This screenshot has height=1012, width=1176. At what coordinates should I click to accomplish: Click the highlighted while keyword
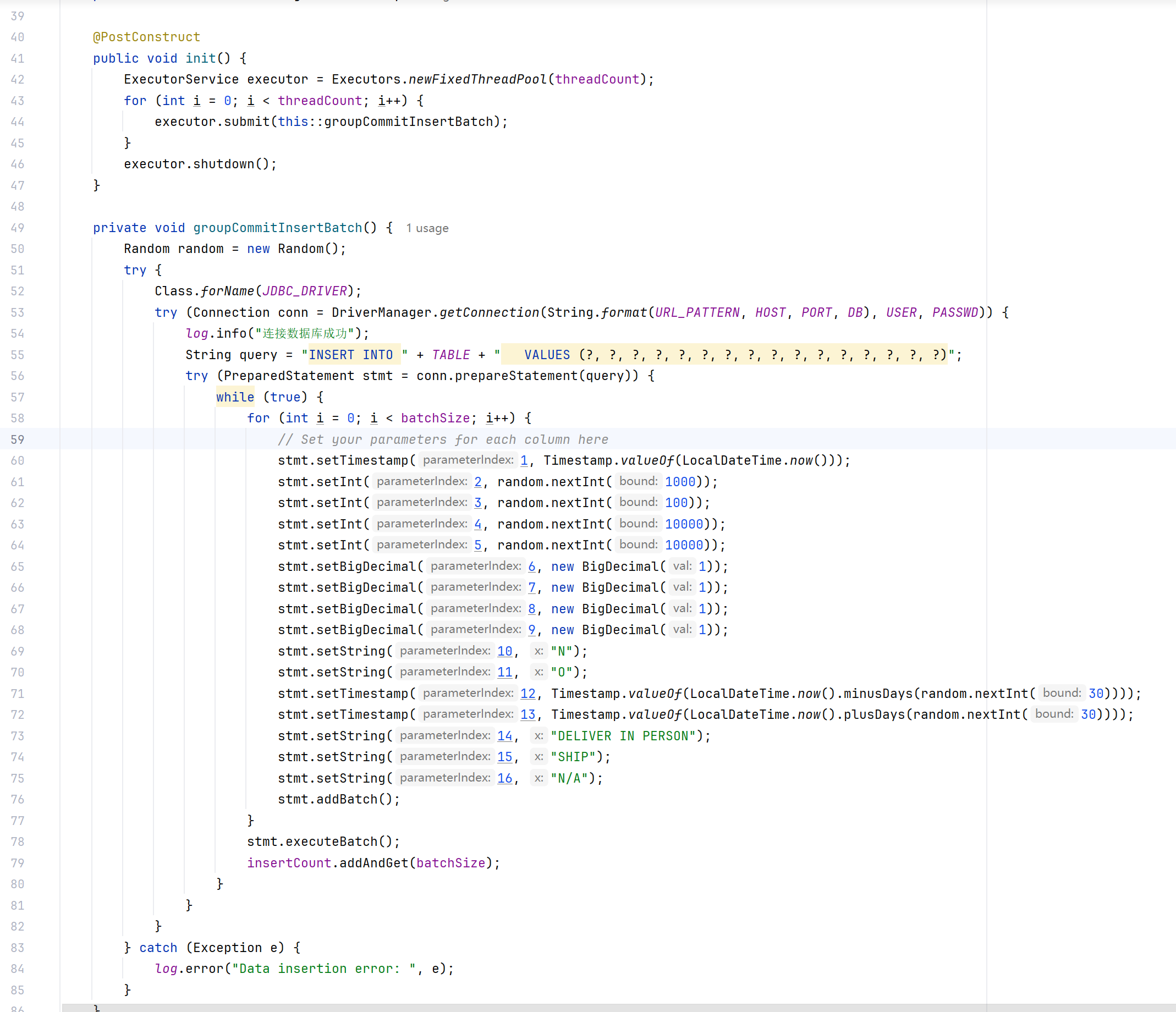pyautogui.click(x=235, y=397)
